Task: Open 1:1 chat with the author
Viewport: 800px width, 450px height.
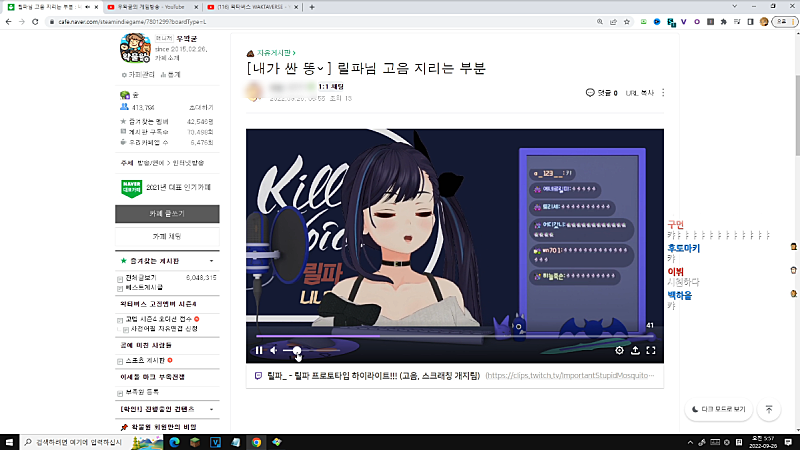Action: [x=331, y=87]
